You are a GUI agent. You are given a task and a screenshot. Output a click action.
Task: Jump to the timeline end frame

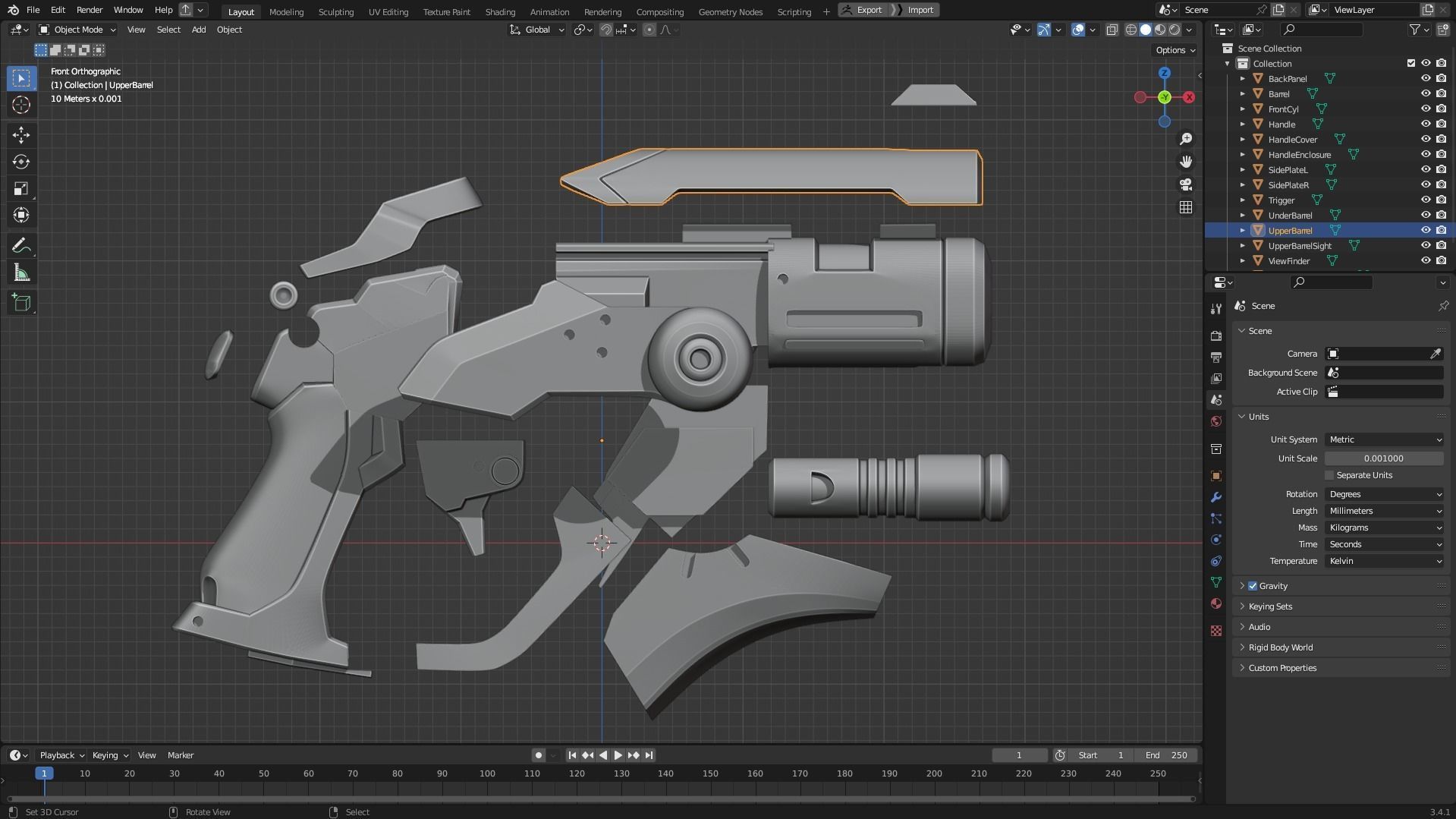[649, 755]
